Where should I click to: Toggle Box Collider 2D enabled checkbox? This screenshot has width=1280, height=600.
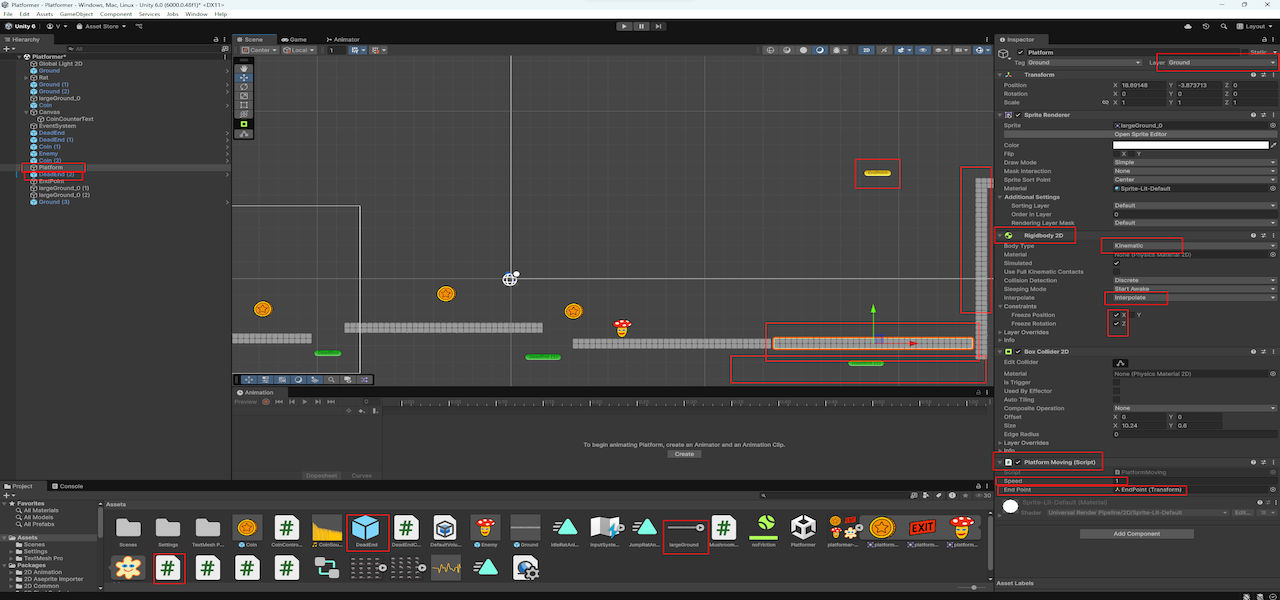pyautogui.click(x=1018, y=352)
